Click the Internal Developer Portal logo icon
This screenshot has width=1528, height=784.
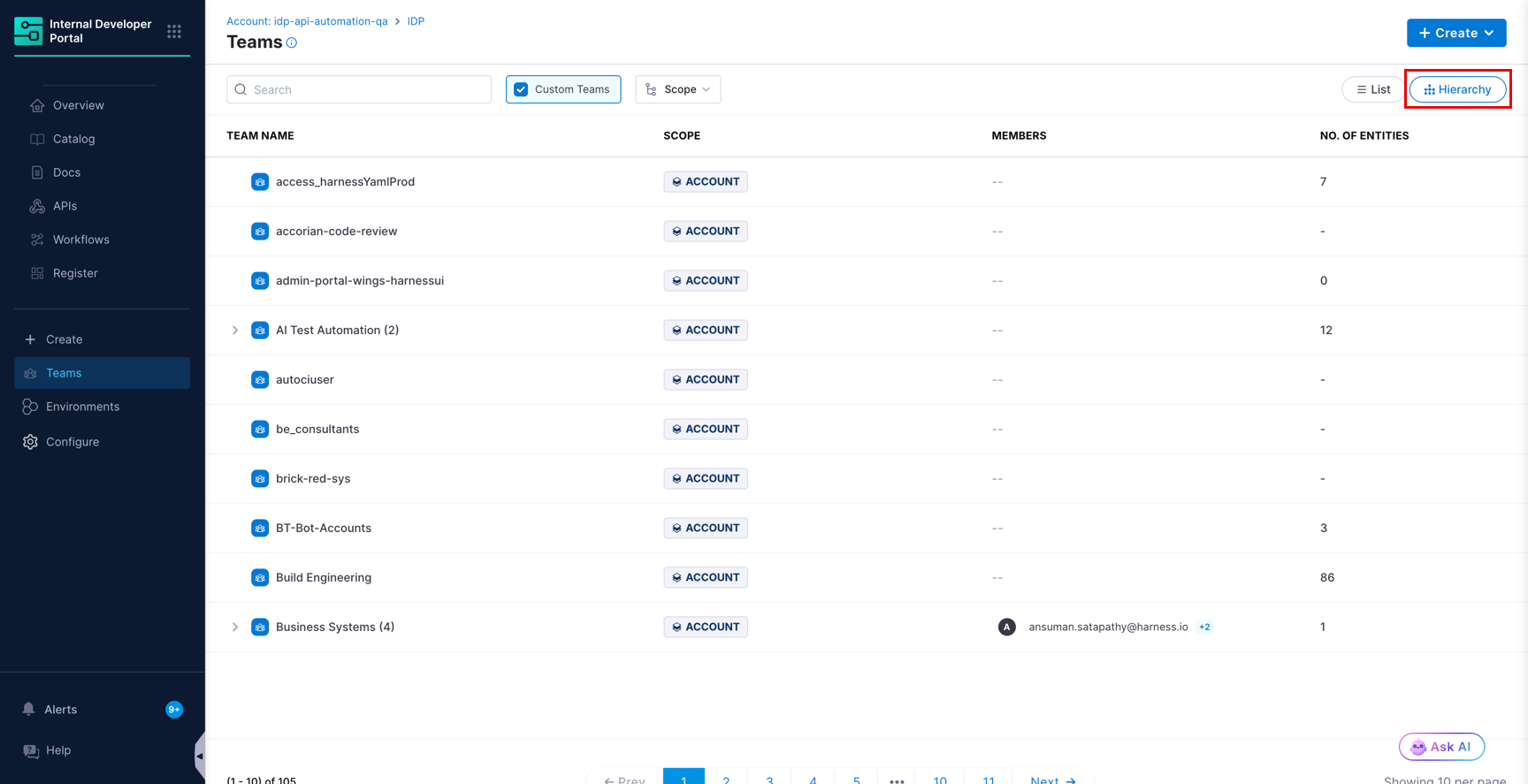[x=28, y=31]
